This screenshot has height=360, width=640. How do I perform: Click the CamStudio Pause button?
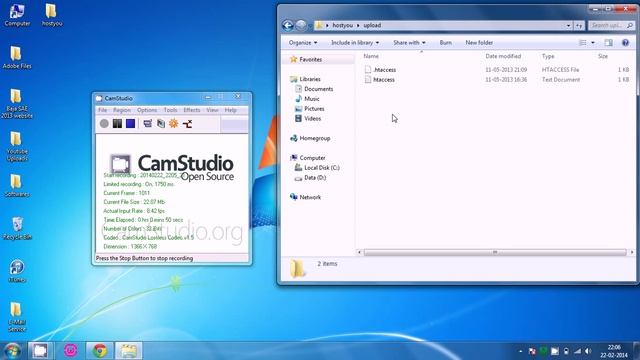click(x=117, y=123)
